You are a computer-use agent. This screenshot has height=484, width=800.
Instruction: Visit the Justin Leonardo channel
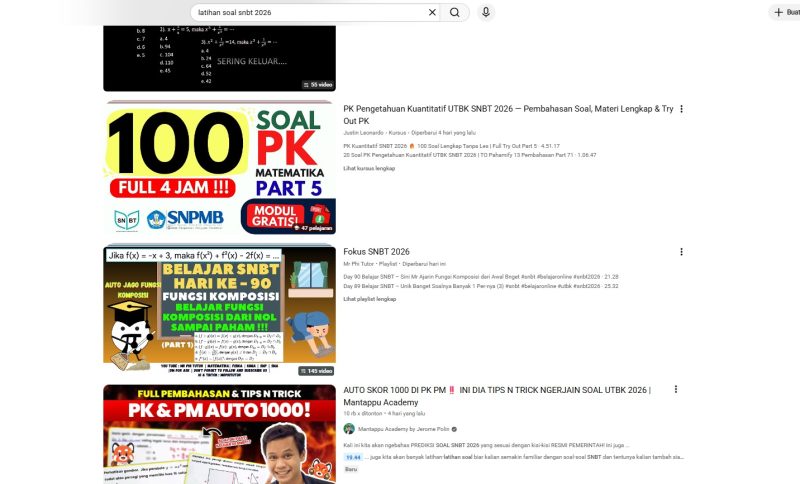[x=363, y=133]
